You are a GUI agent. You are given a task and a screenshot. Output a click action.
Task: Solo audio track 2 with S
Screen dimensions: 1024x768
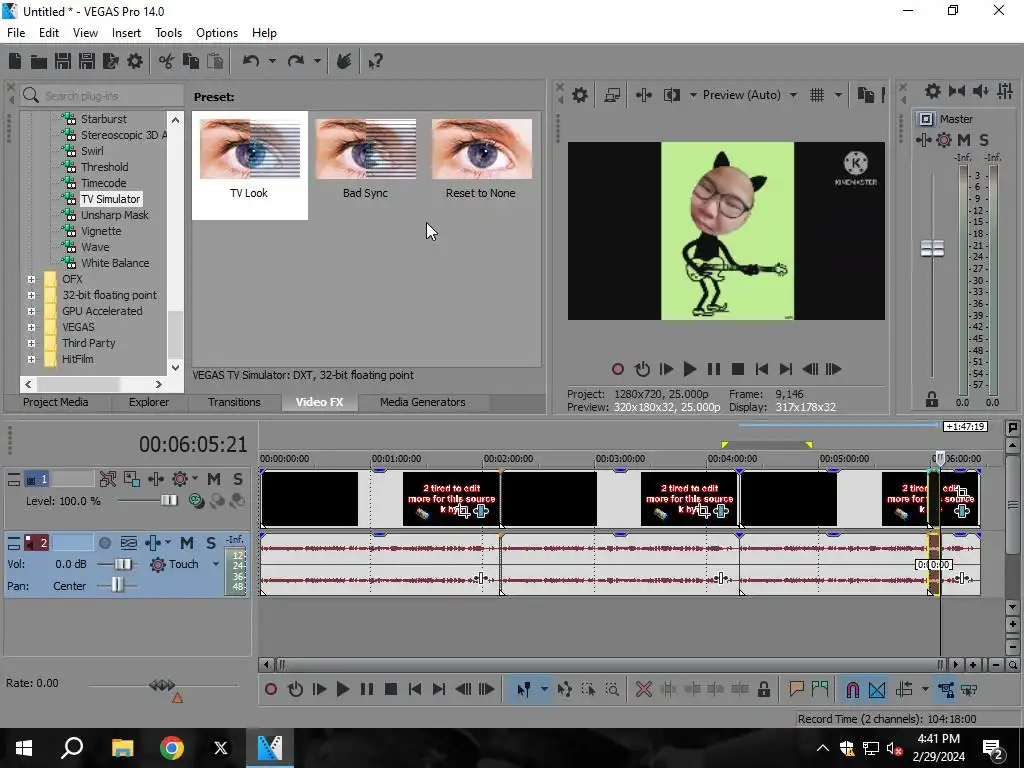(x=210, y=543)
